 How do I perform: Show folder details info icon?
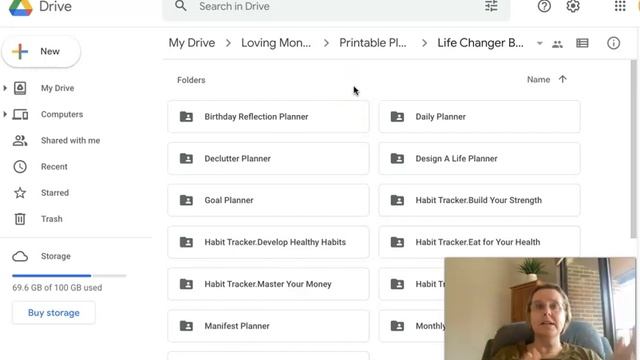[613, 43]
